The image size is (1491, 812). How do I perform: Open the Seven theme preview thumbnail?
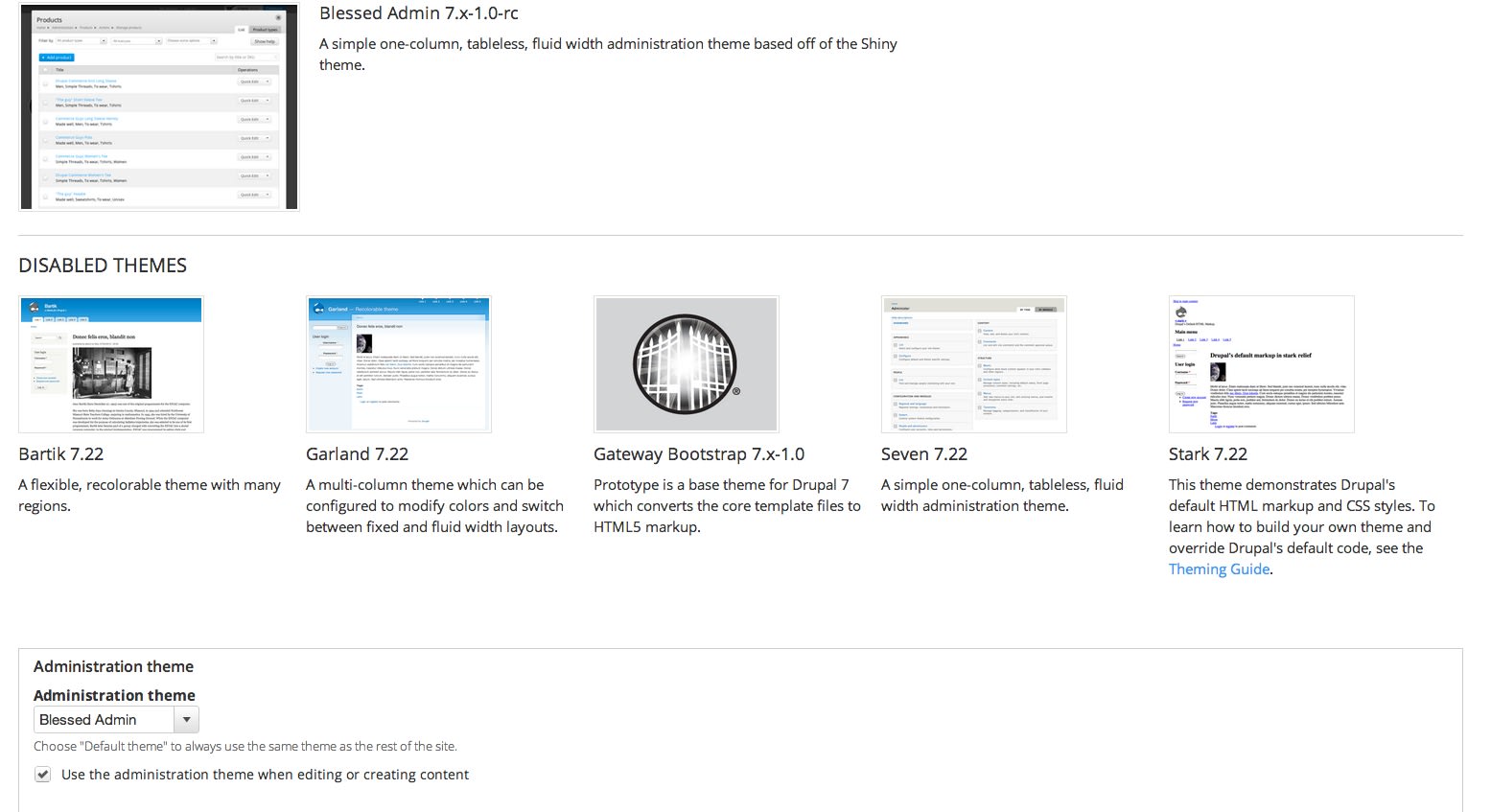tap(974, 364)
